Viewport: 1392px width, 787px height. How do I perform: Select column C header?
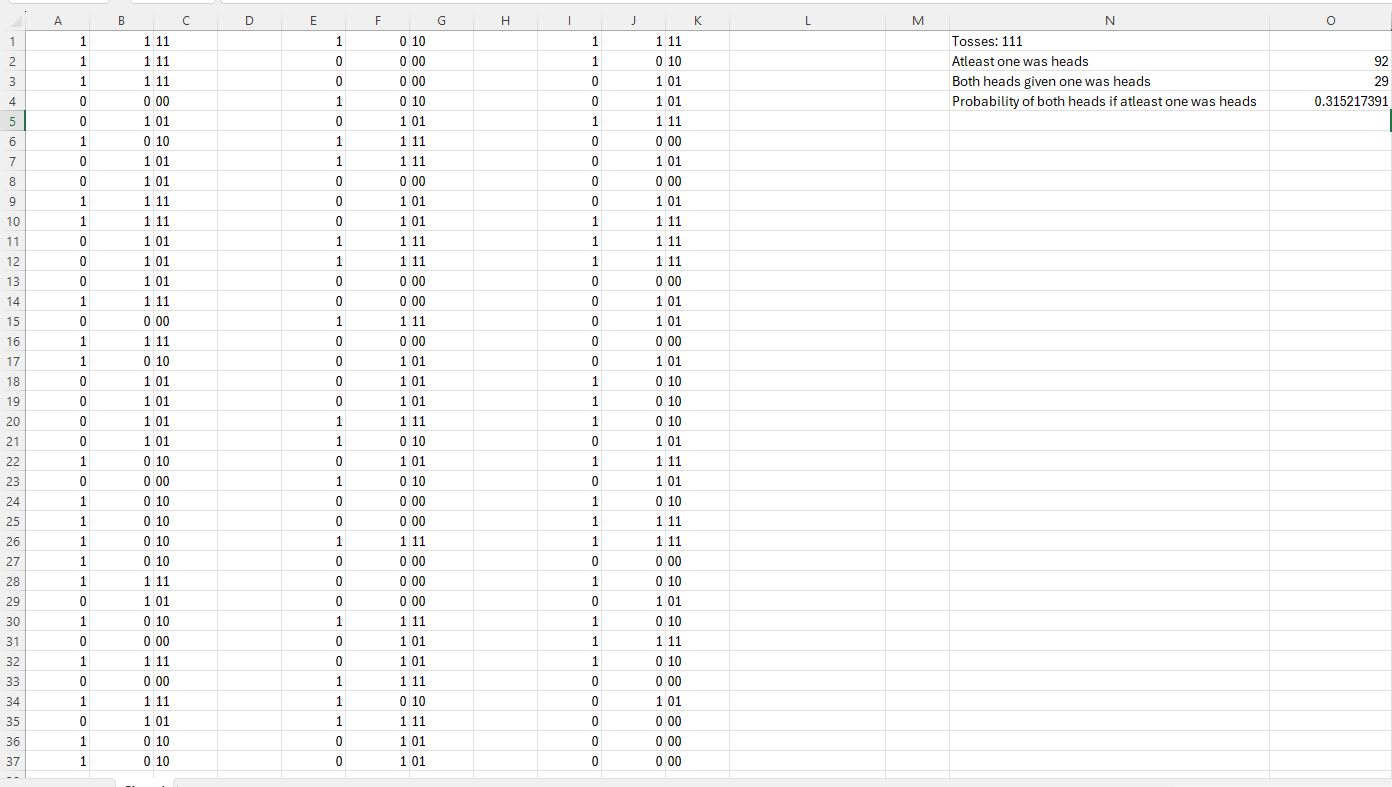[x=185, y=20]
